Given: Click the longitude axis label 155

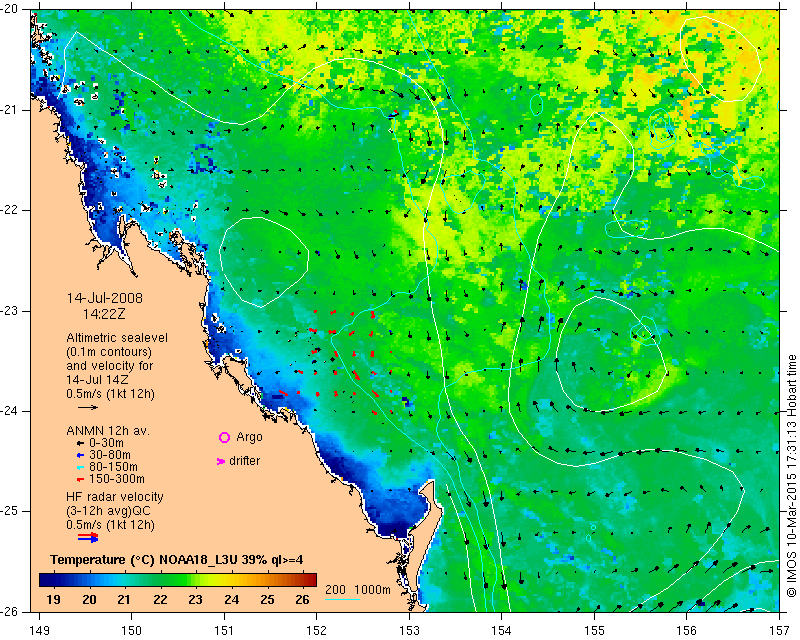Looking at the screenshot, I should (x=594, y=631).
